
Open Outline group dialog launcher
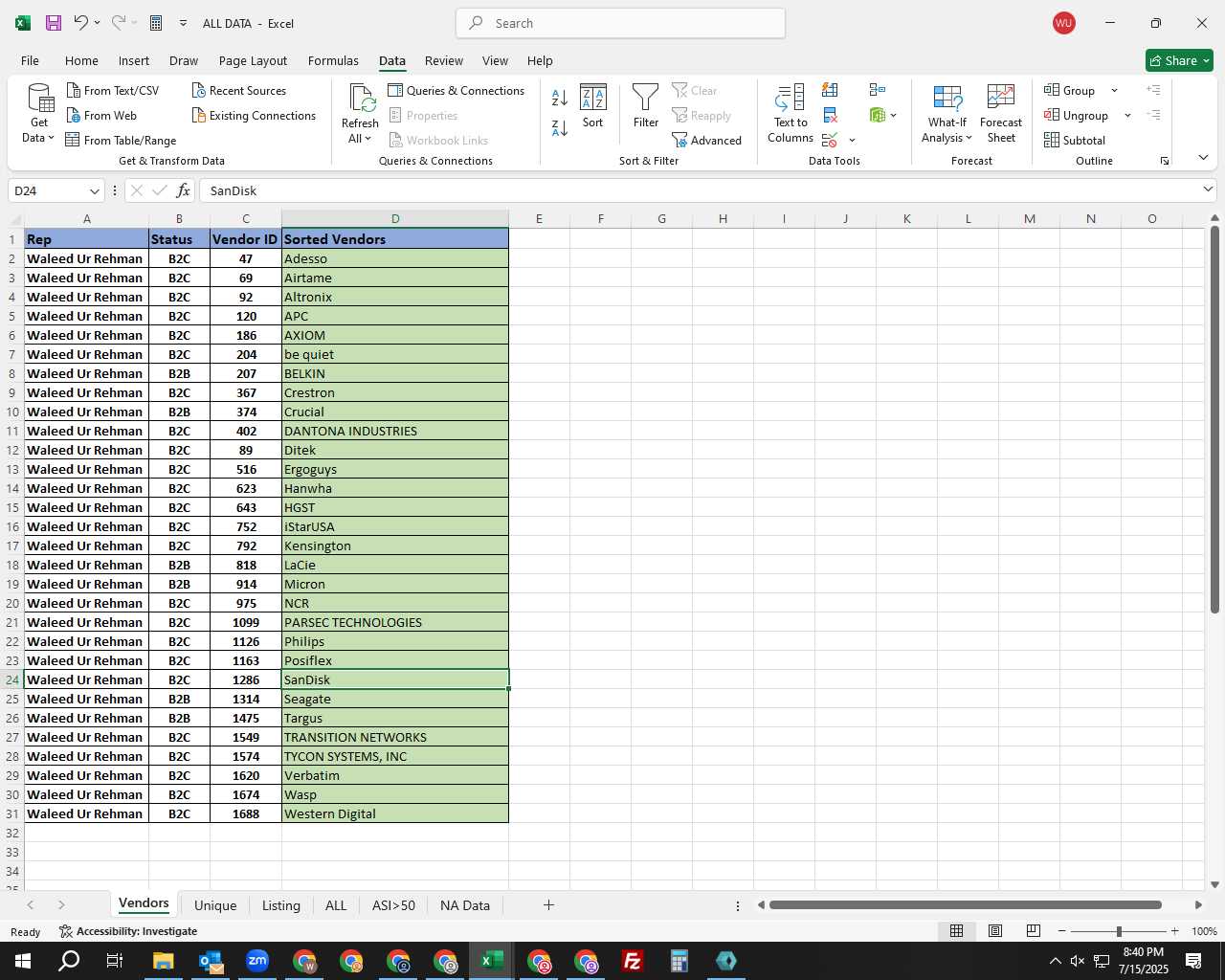point(1165,161)
